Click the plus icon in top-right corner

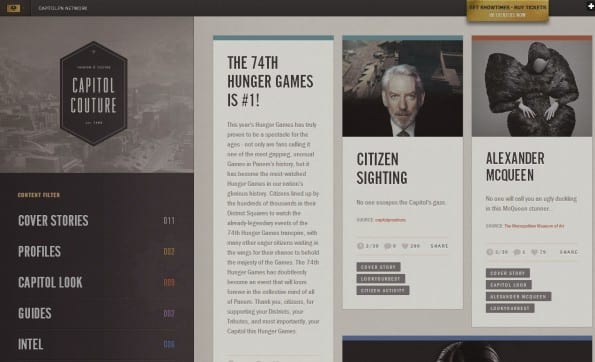coord(591,6)
